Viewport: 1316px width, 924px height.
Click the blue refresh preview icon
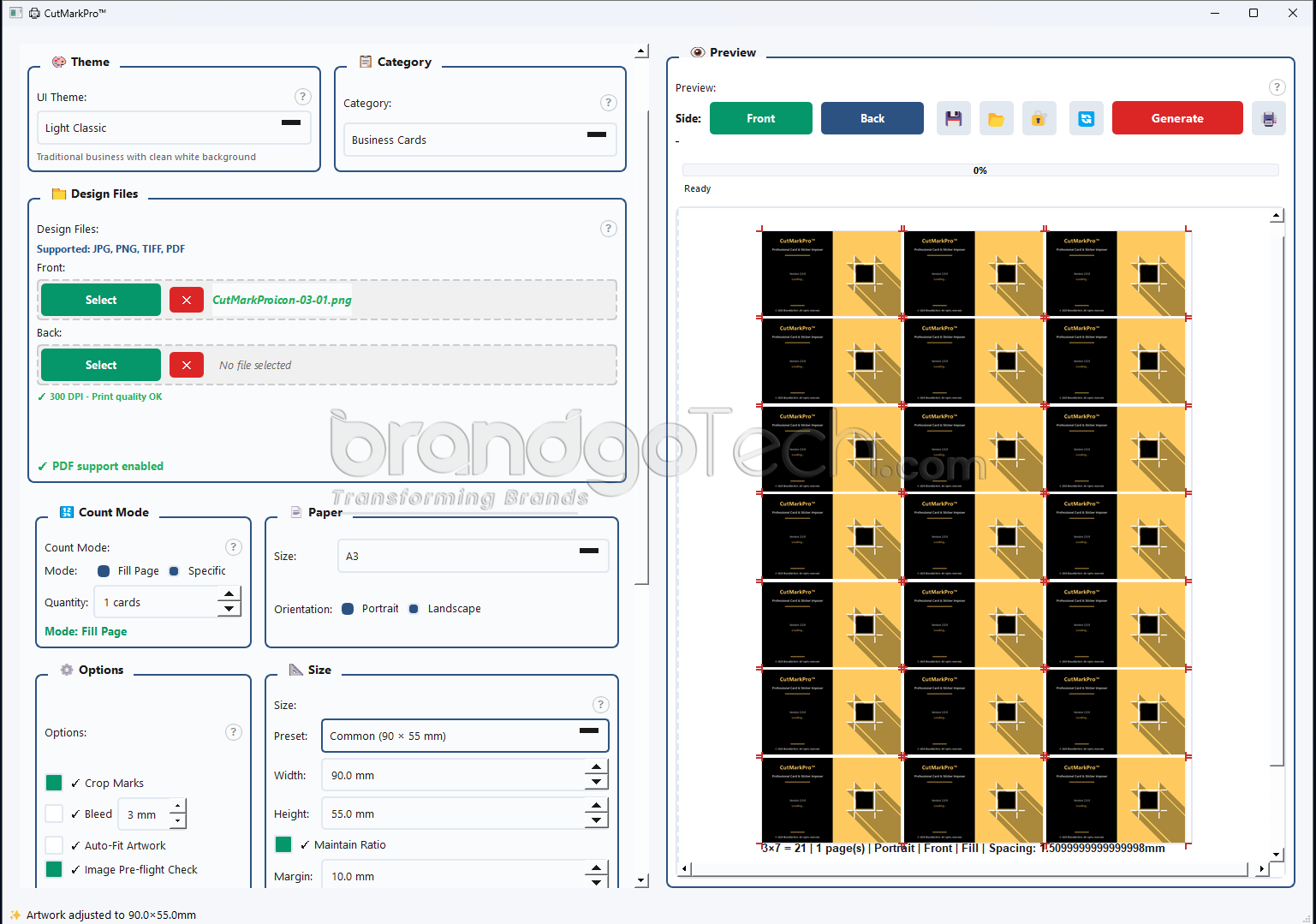point(1086,118)
